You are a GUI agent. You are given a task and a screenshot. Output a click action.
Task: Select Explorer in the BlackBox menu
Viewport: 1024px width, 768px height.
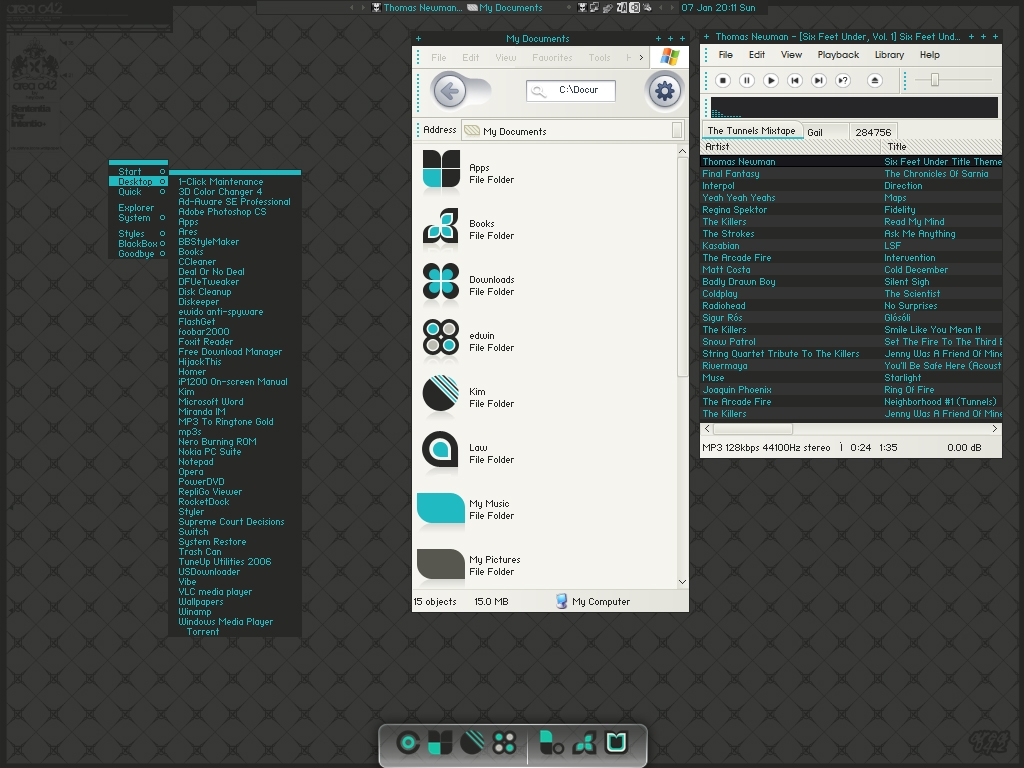(136, 208)
